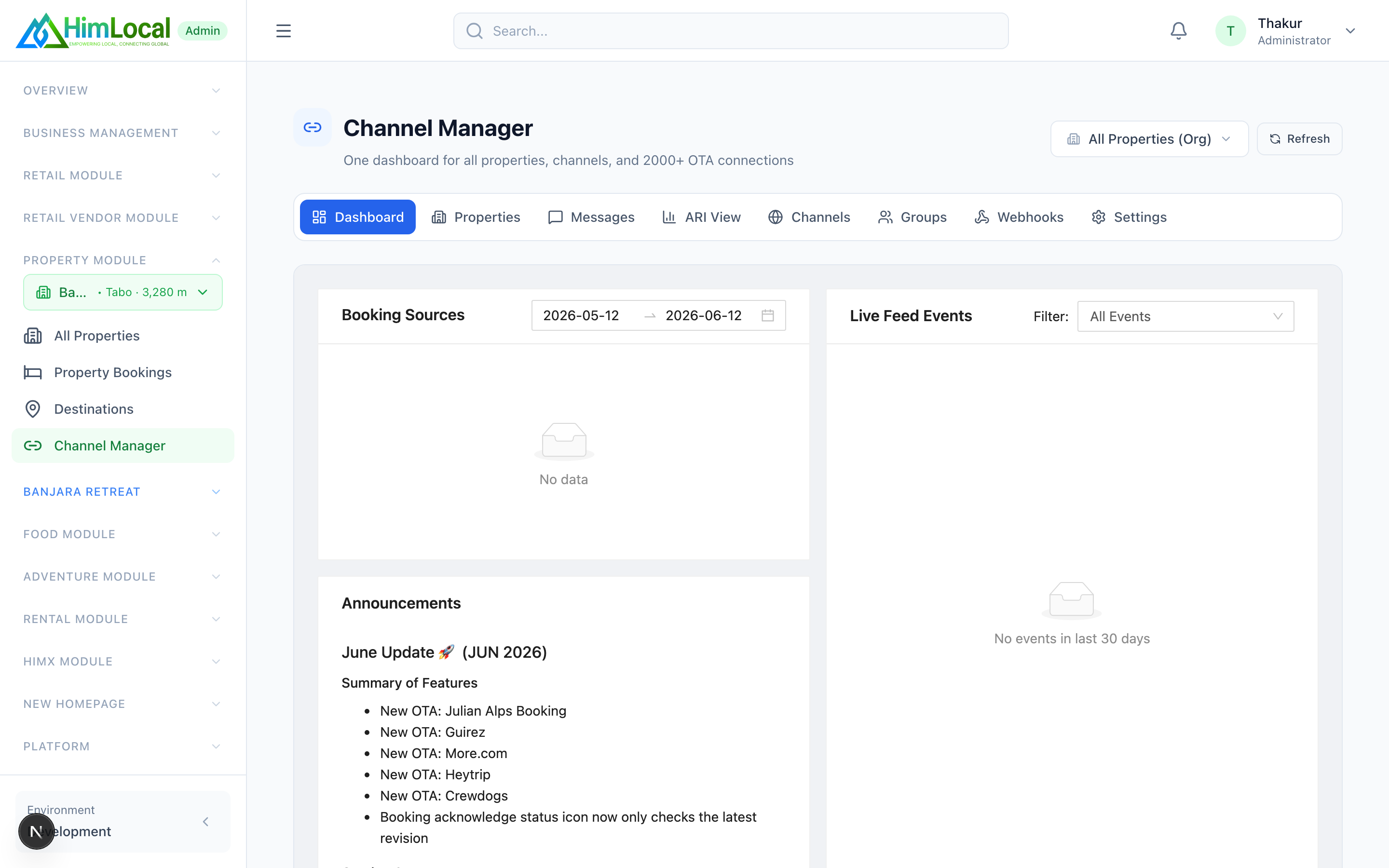Click the Channels globe icon
The width and height of the screenshot is (1389, 868).
[776, 217]
